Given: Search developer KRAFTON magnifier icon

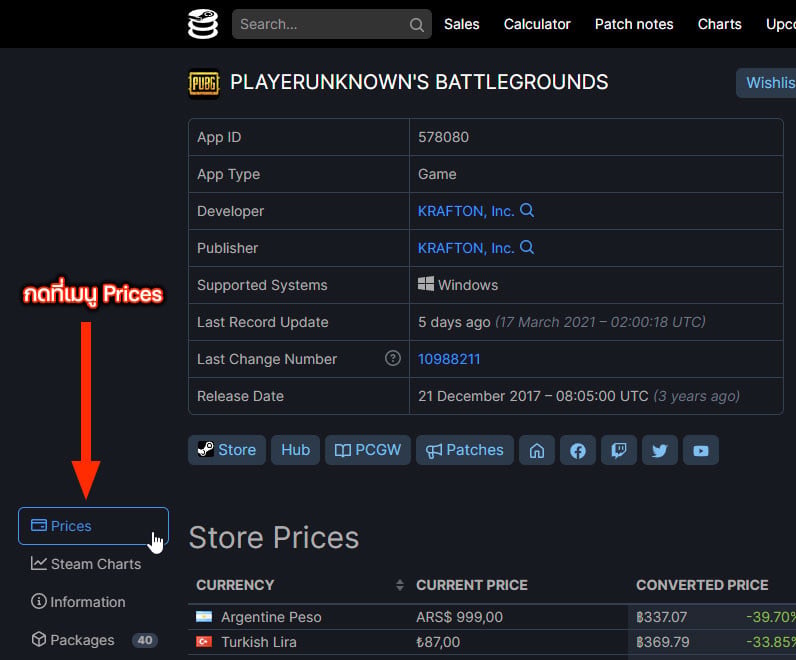Looking at the screenshot, I should click(527, 210).
